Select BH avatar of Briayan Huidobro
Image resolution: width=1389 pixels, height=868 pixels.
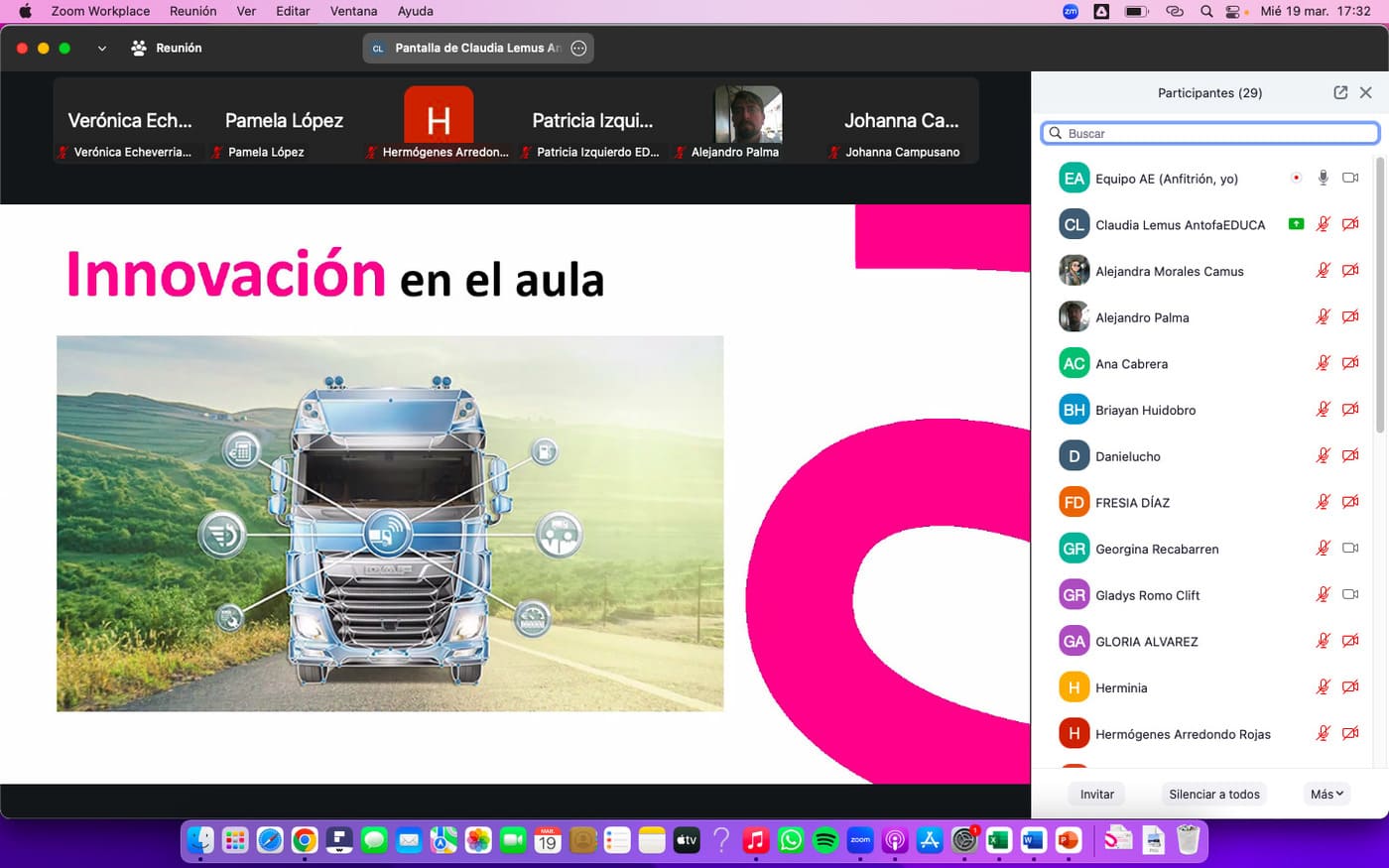(1074, 410)
